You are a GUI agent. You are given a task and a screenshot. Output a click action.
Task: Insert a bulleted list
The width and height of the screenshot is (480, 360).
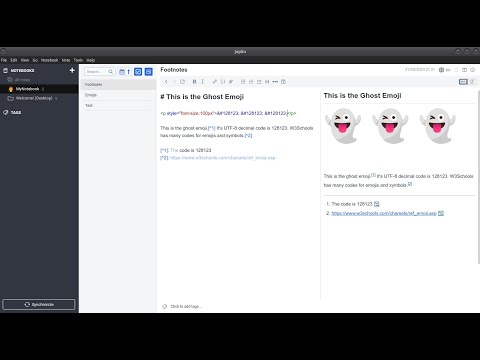tap(243, 82)
